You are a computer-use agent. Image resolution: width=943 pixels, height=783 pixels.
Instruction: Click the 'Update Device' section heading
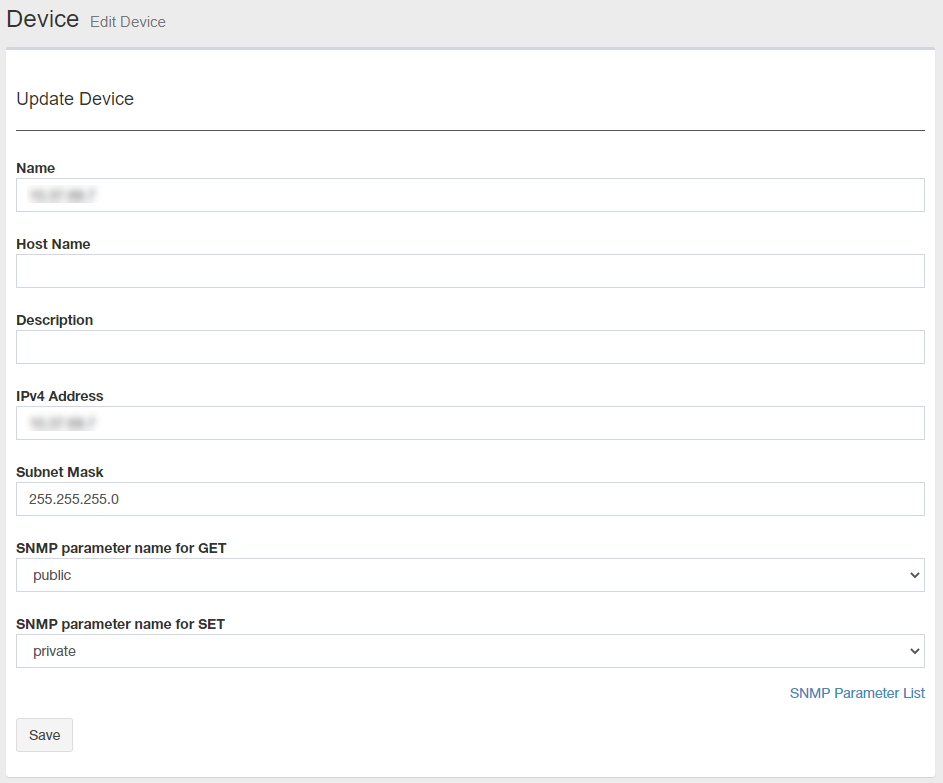[x=75, y=99]
